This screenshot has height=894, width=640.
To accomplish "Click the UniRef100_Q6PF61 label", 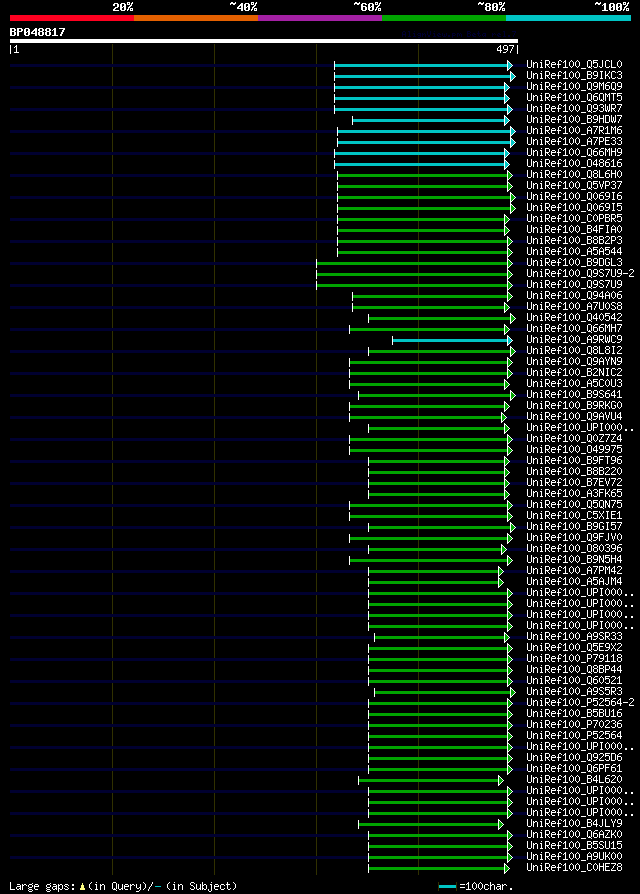I will (574, 769).
